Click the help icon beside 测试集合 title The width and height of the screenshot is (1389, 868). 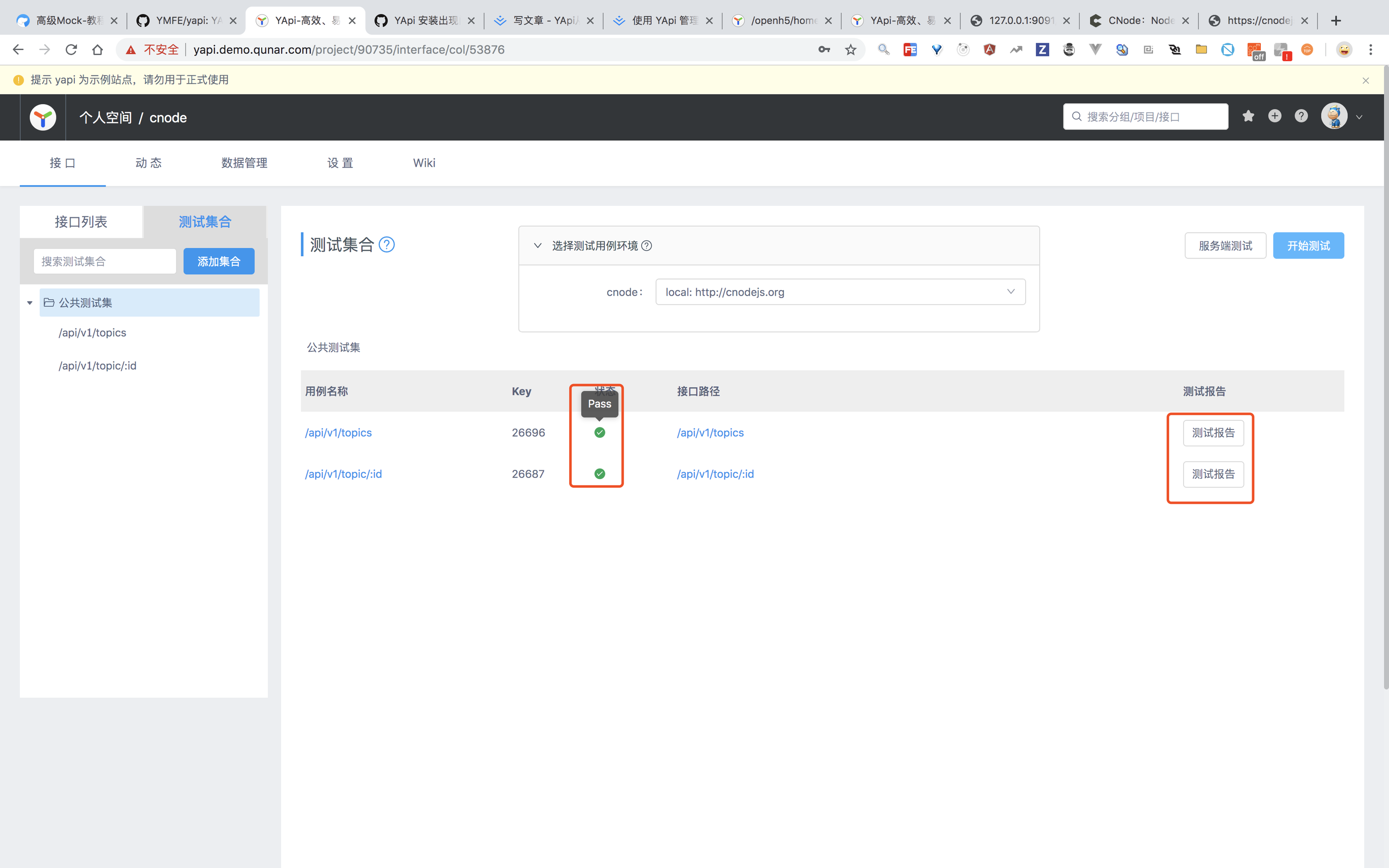[387, 245]
